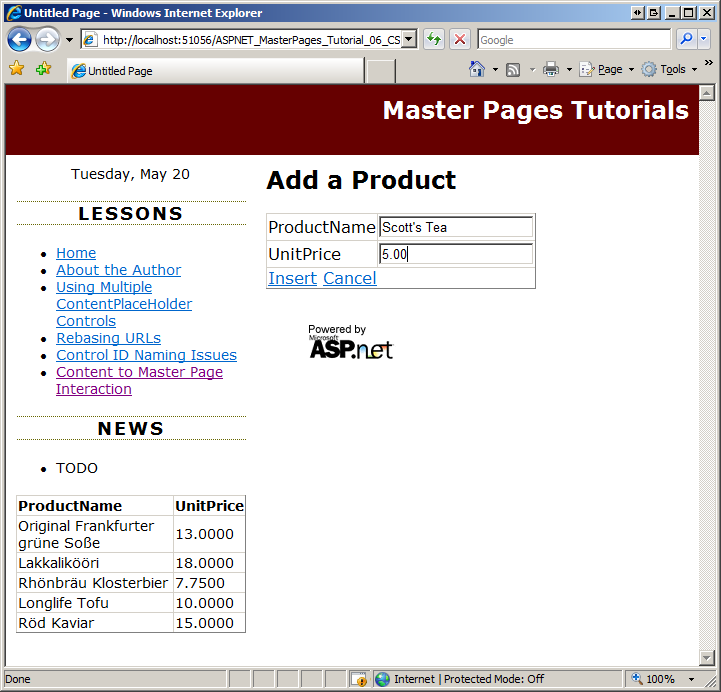Expand the Print options dropdown arrow
Viewport: 721px width, 692px height.
569,69
